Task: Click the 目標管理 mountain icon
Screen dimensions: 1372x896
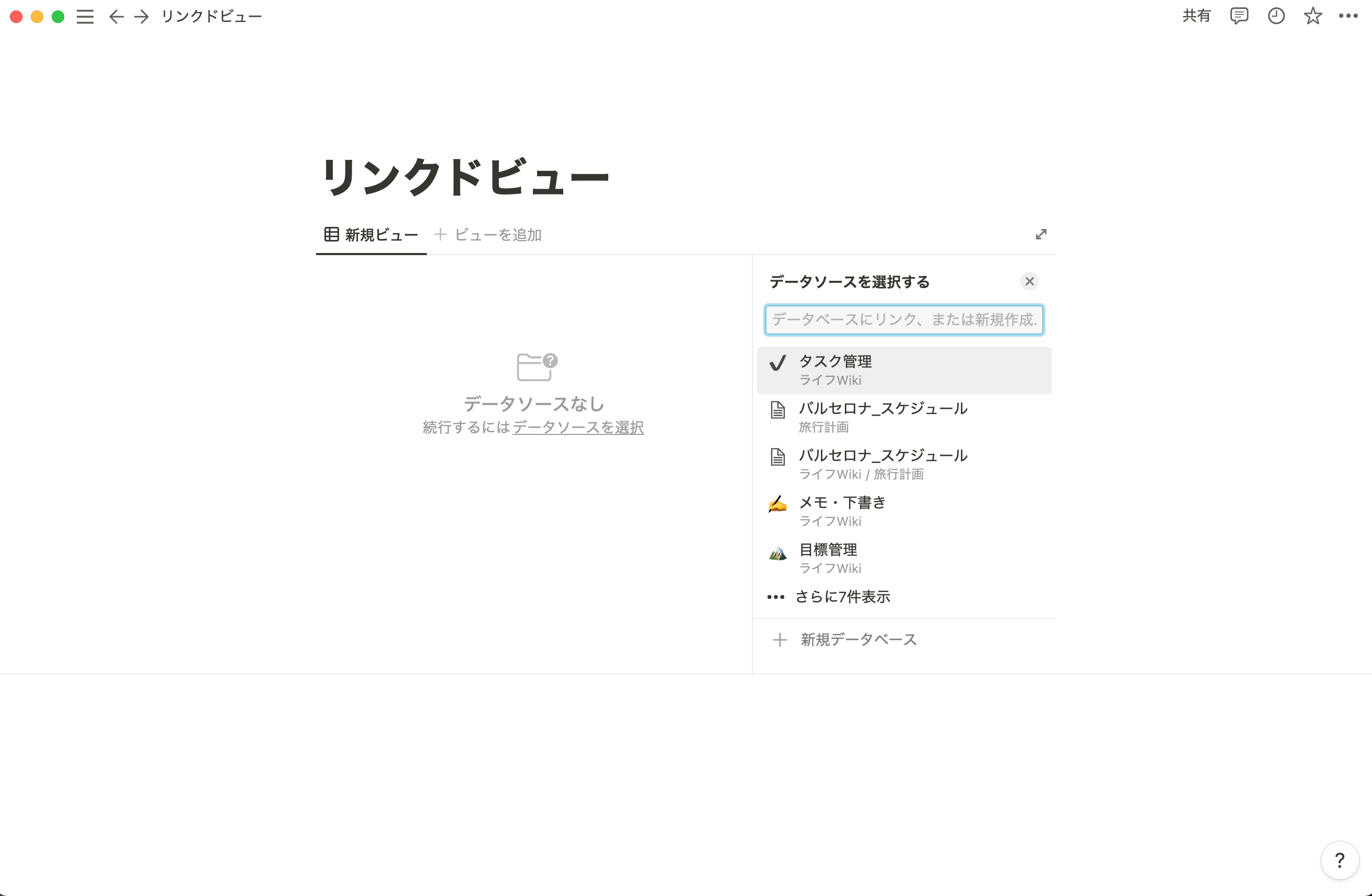Action: pyautogui.click(x=777, y=553)
